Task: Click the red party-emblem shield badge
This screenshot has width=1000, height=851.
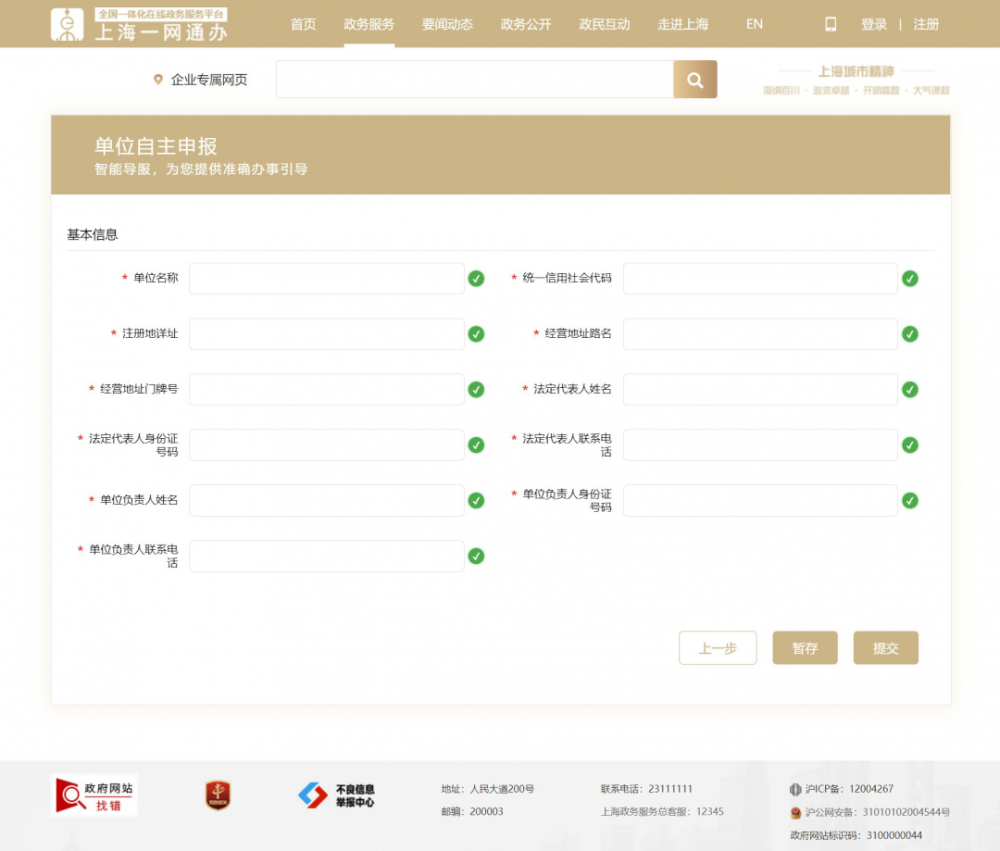Action: pyautogui.click(x=218, y=796)
